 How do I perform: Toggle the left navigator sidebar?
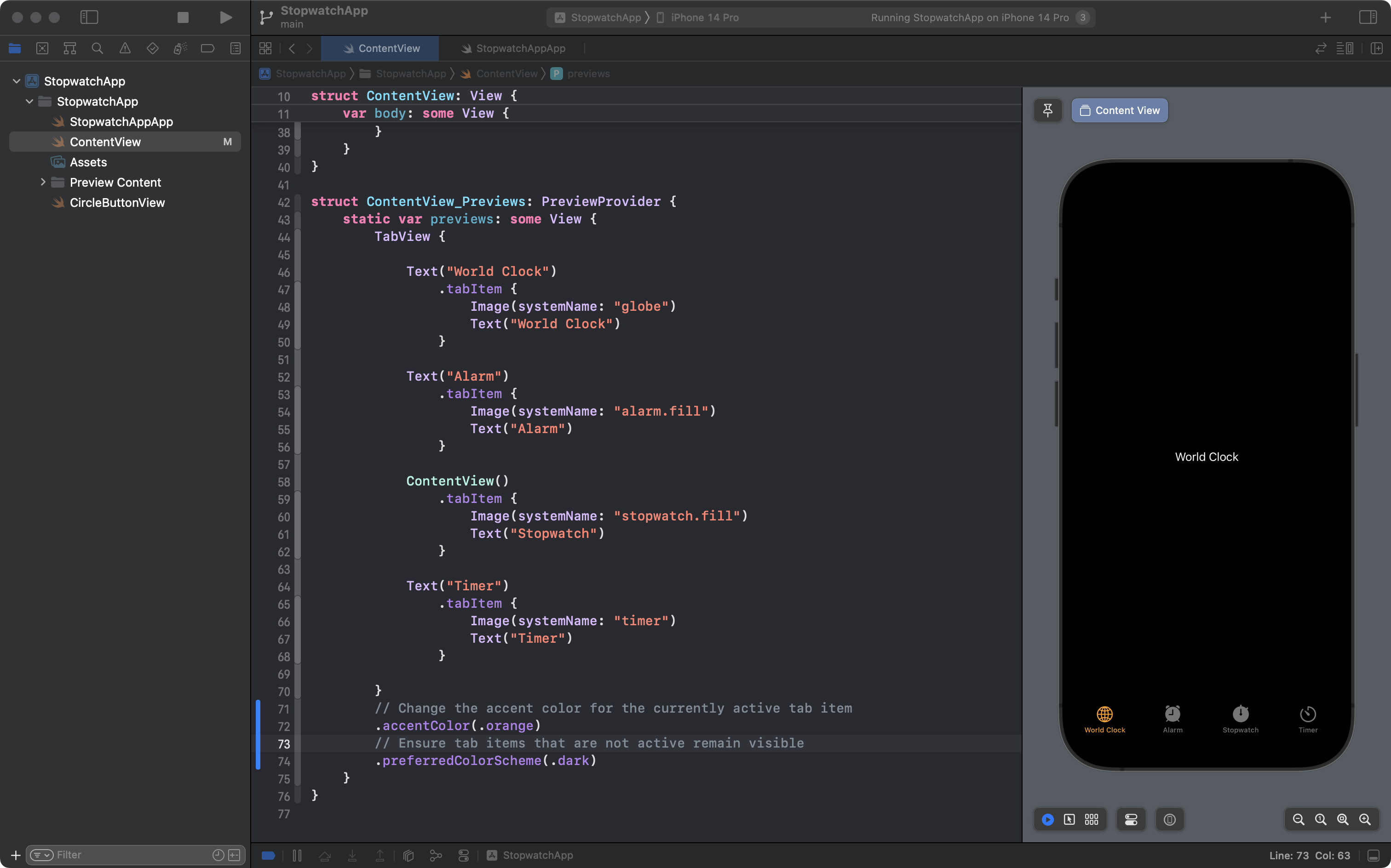[89, 17]
